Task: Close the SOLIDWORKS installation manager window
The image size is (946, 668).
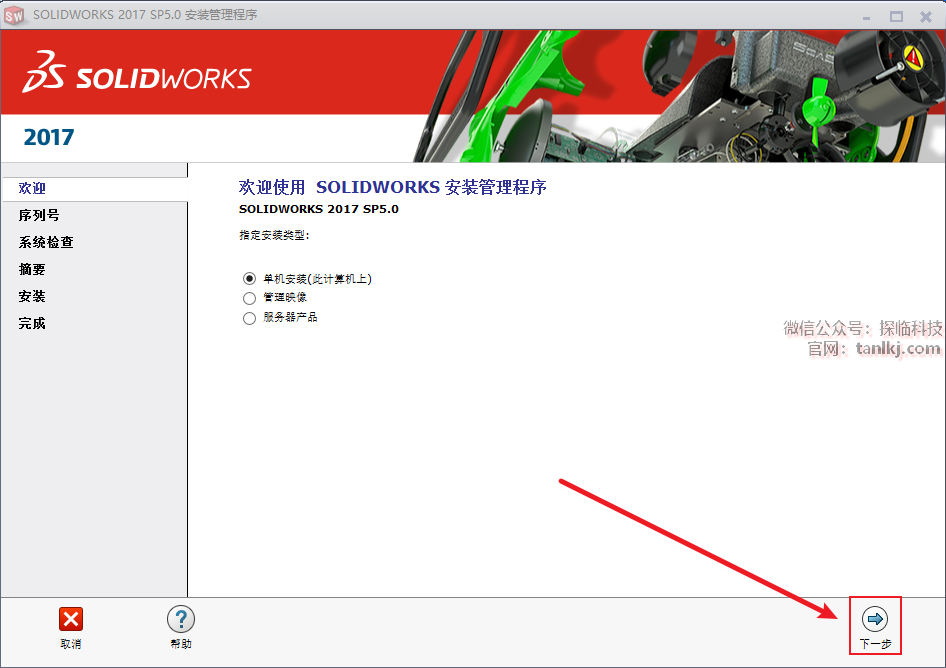Action: (x=926, y=16)
